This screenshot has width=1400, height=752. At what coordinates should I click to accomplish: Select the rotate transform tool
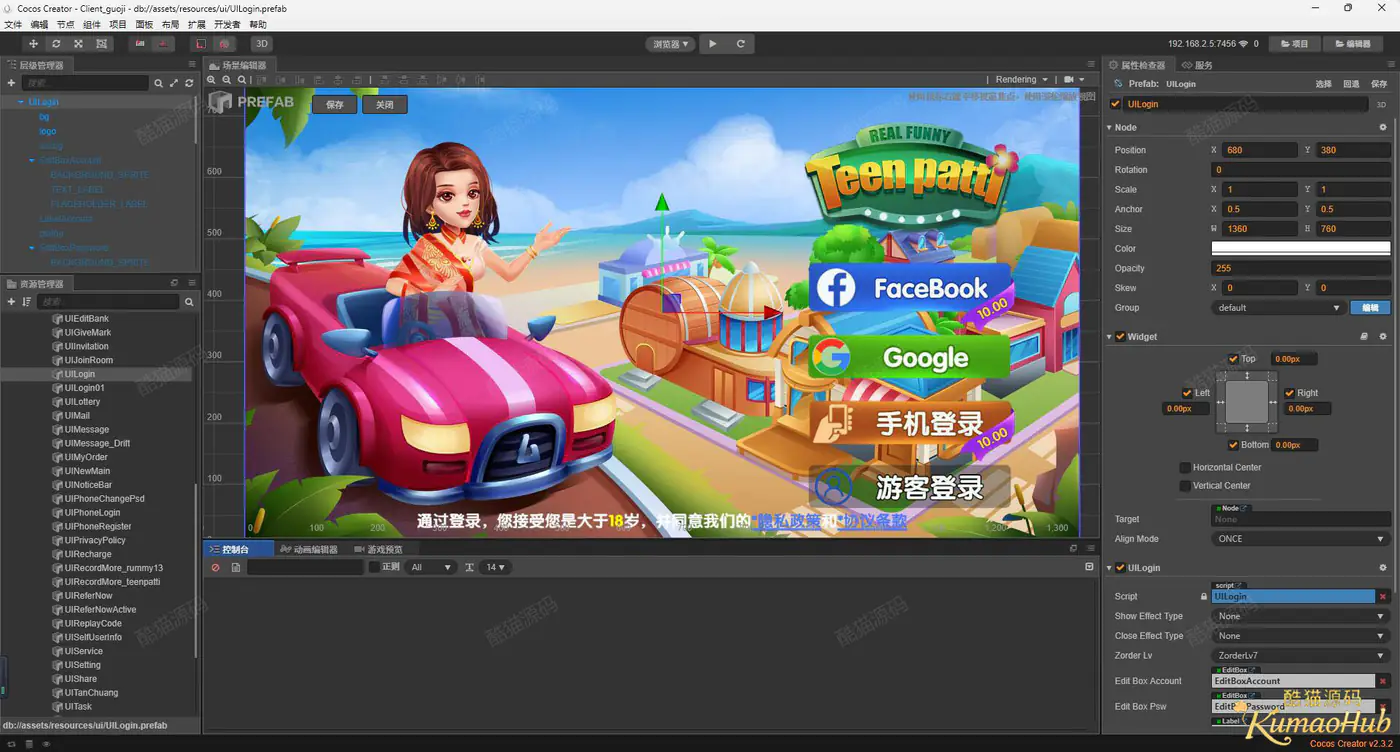tap(56, 44)
